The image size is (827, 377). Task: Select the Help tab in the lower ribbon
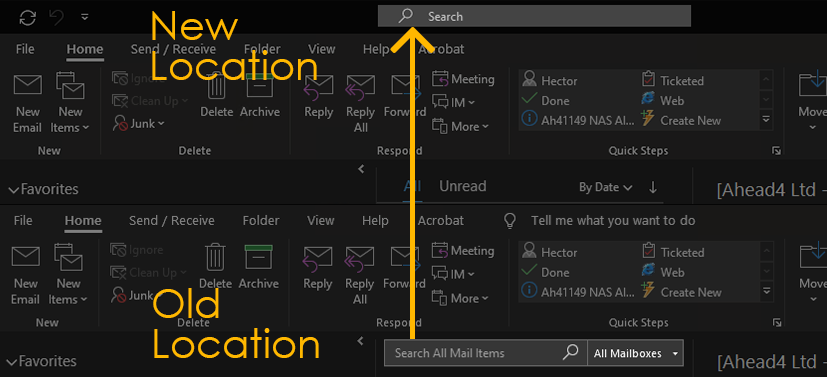tap(375, 220)
